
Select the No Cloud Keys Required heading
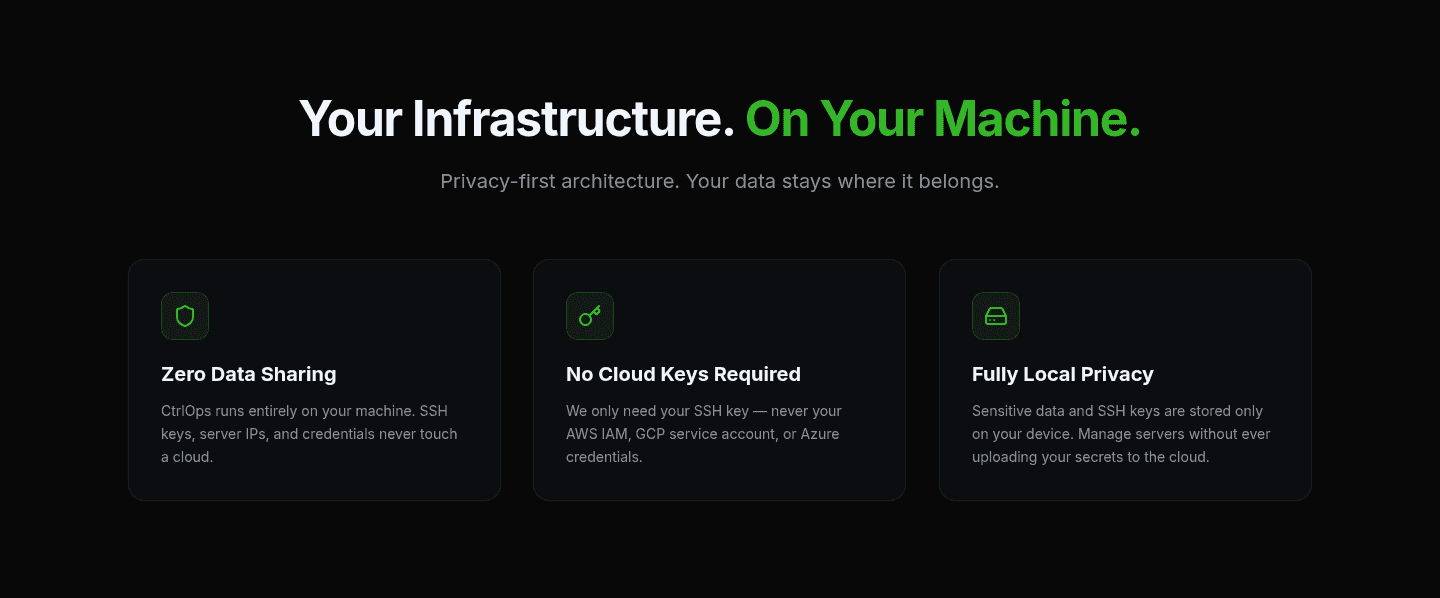coord(683,374)
